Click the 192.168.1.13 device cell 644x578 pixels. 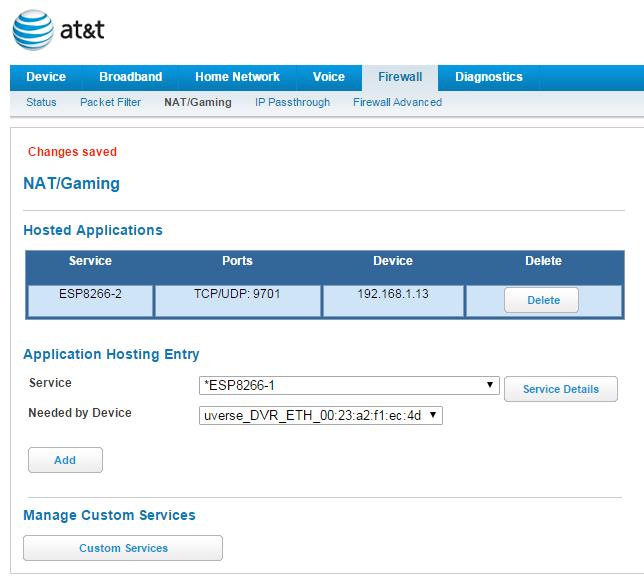[393, 301]
